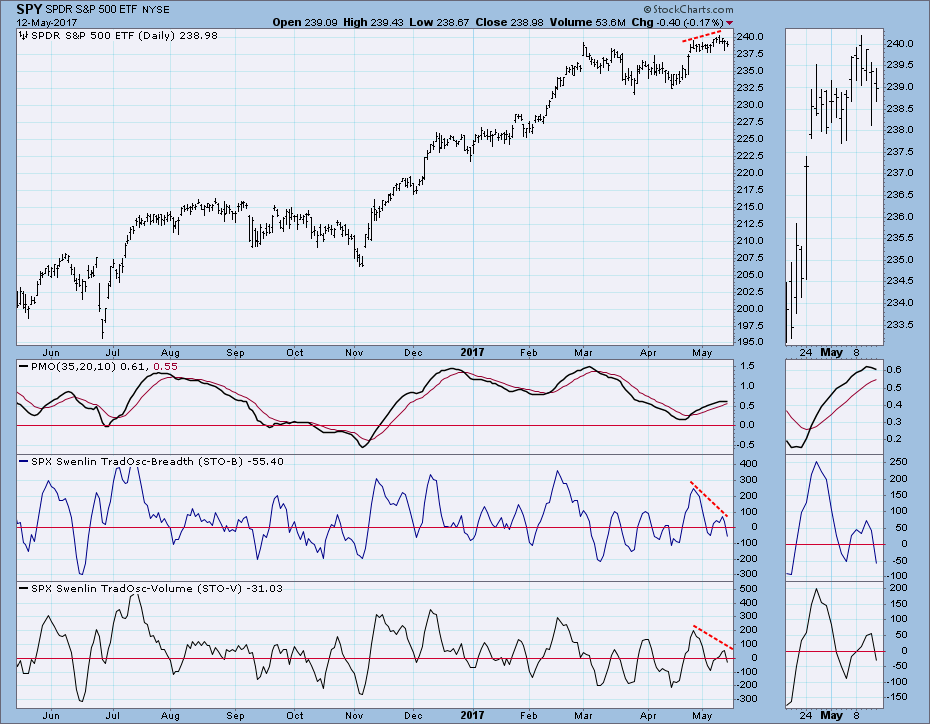The width and height of the screenshot is (930, 724).
Task: Click the '217.5' price axis label
Action: click(x=751, y=190)
